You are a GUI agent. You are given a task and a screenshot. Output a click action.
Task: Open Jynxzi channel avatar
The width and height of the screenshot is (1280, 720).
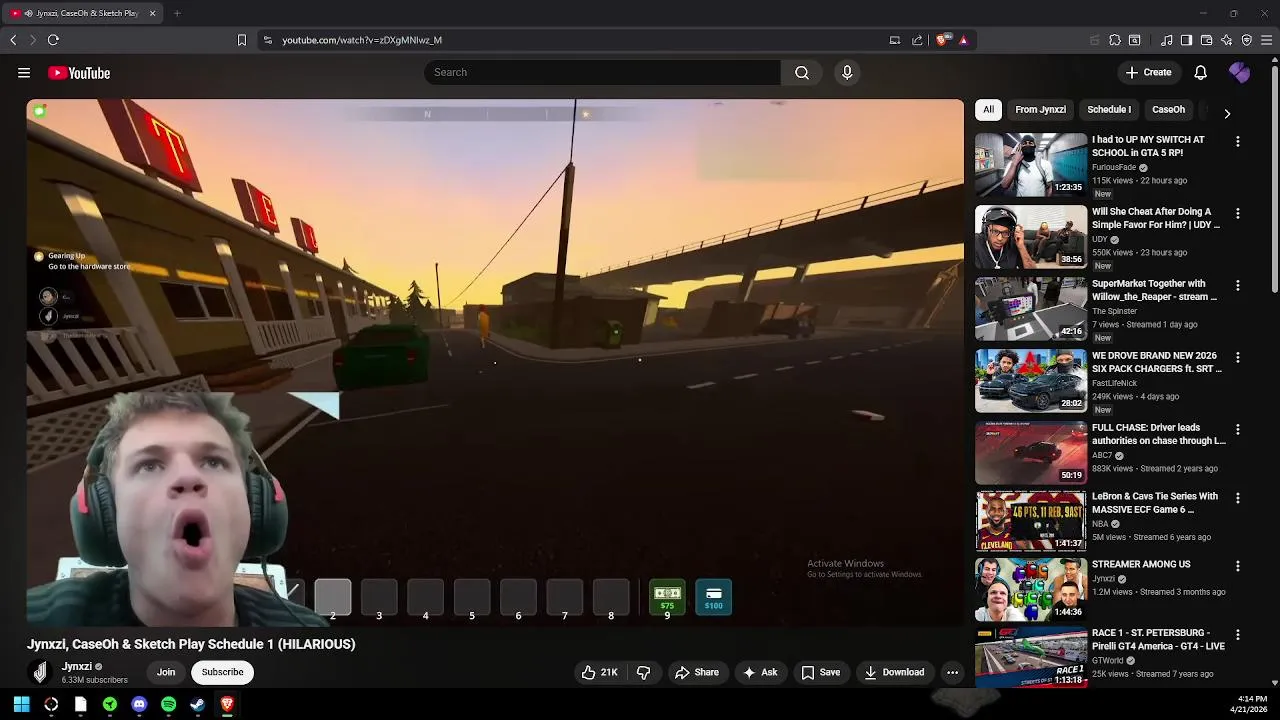(40, 672)
